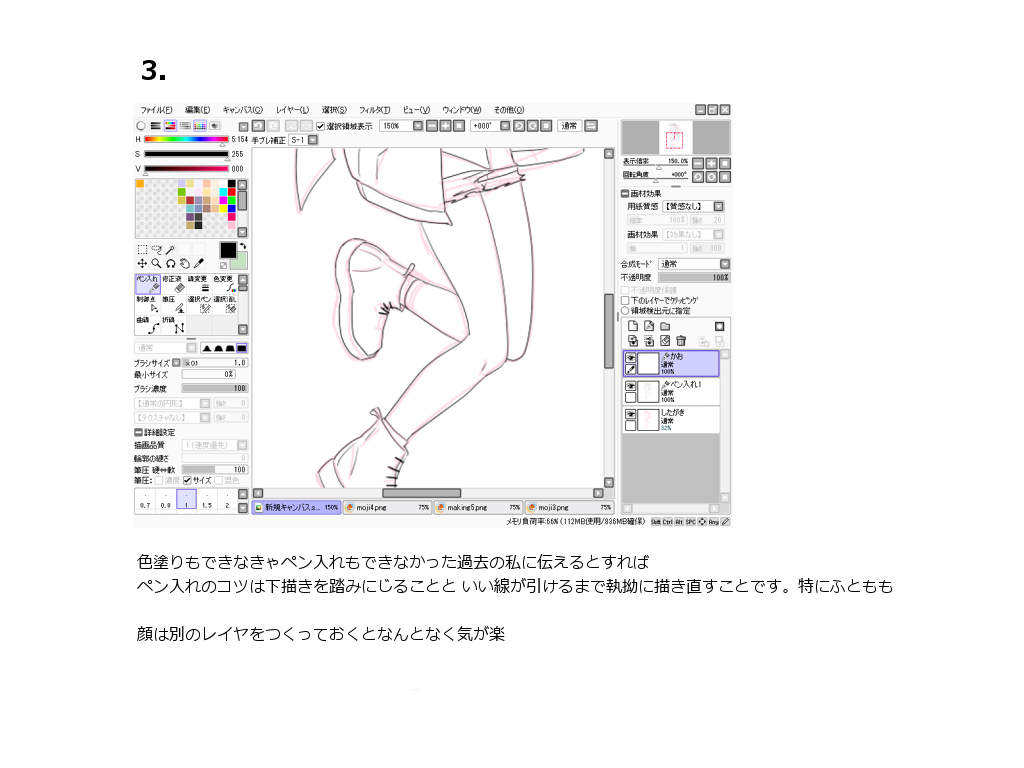Enable 下のレイヤーでクリッピング checkbox

(x=626, y=300)
